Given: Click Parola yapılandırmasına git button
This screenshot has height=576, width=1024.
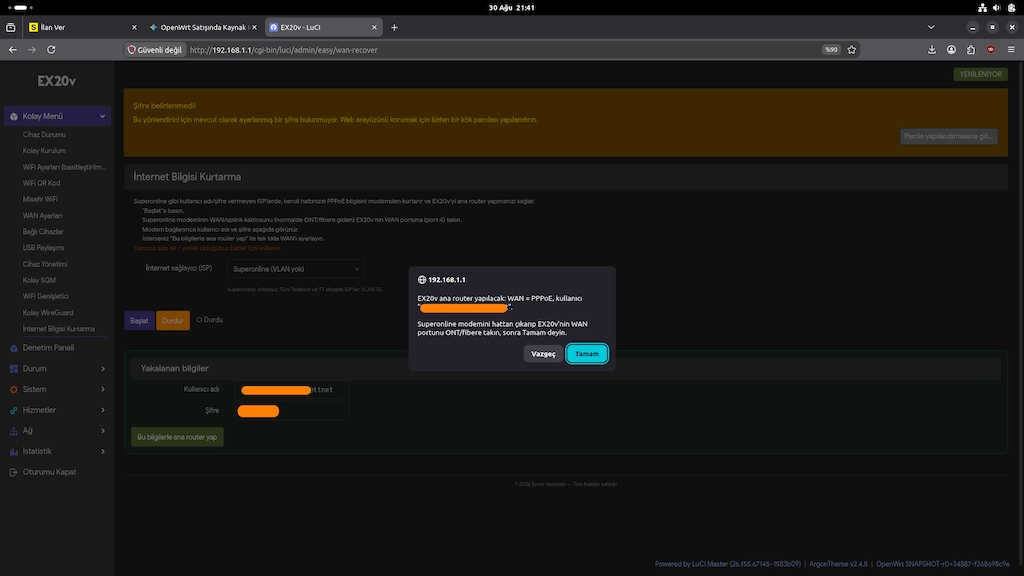Looking at the screenshot, I should [948, 136].
